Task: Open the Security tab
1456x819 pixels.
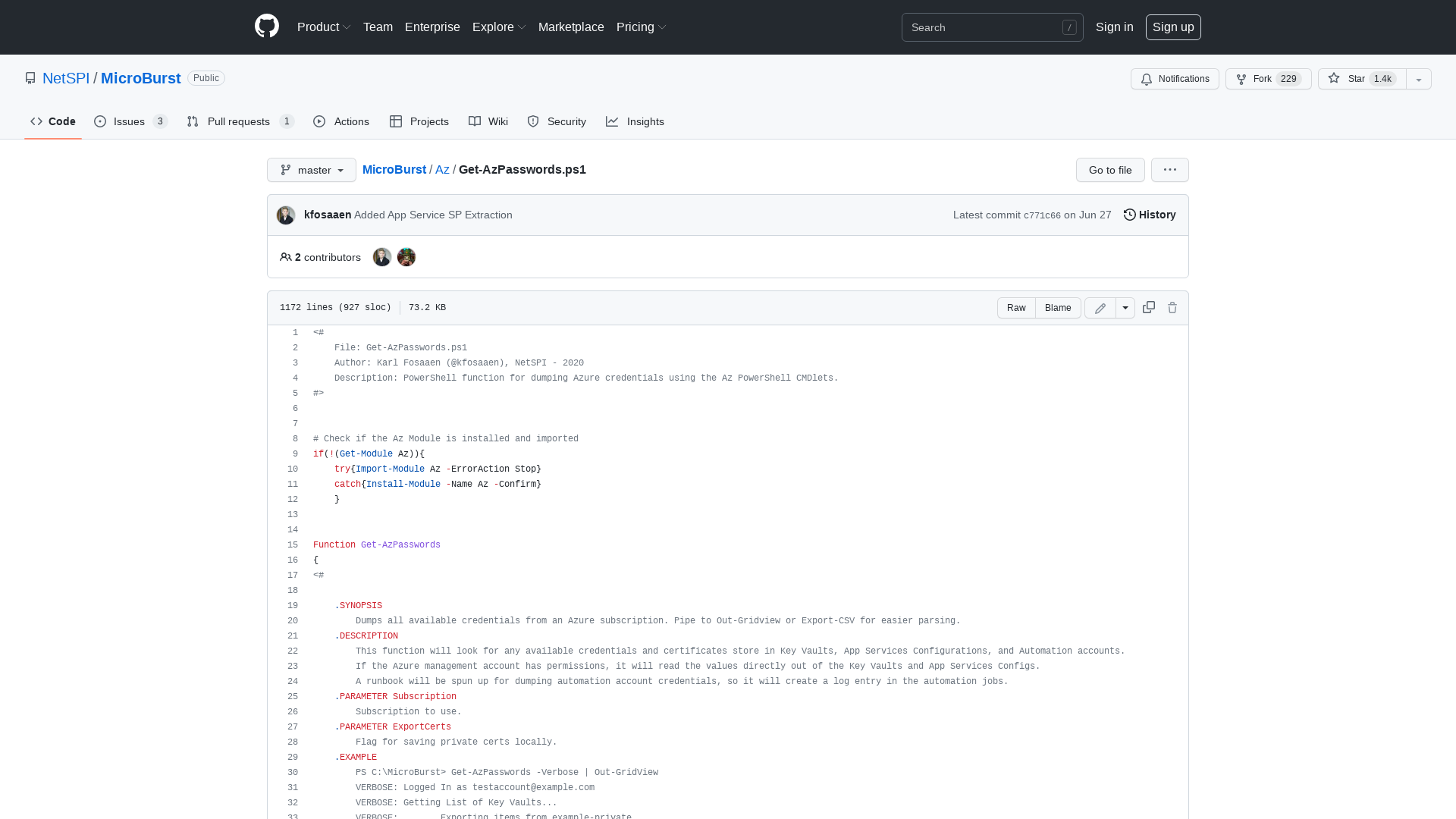Action: [x=557, y=121]
